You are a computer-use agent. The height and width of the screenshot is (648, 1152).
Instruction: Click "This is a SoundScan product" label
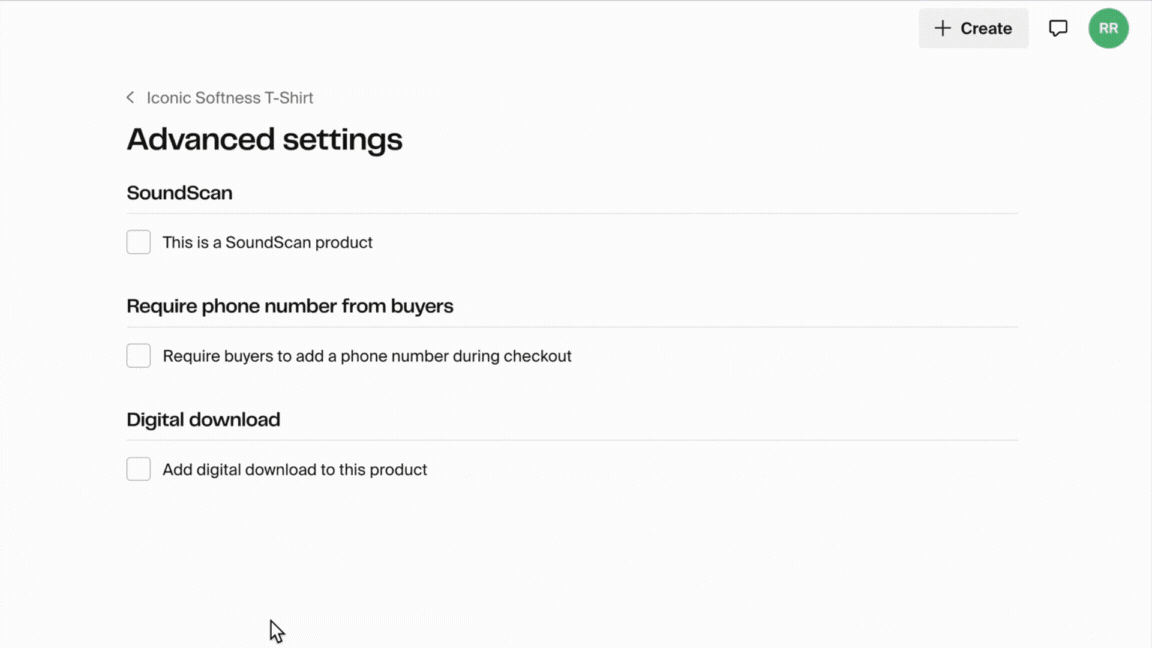pyautogui.click(x=267, y=243)
